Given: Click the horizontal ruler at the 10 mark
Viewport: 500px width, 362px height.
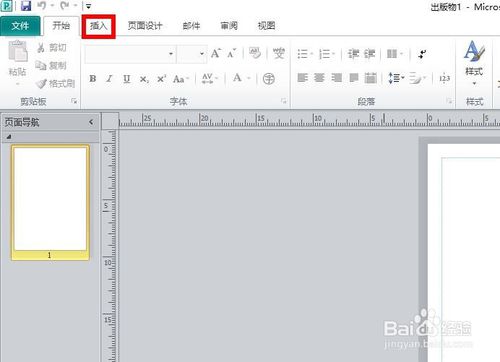Looking at the screenshot, I should [317, 119].
